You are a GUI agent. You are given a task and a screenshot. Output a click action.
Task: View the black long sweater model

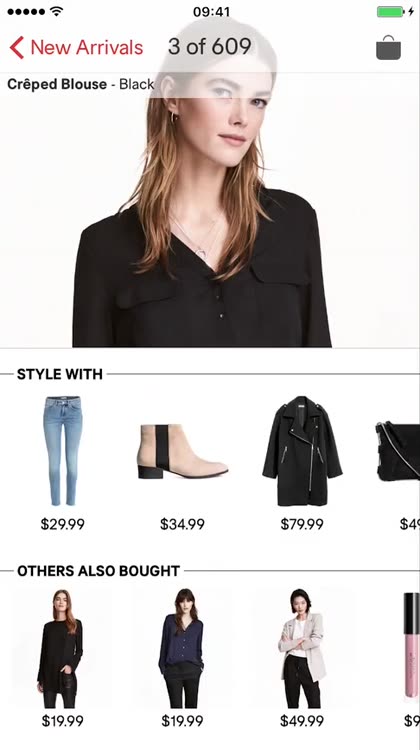[61, 649]
